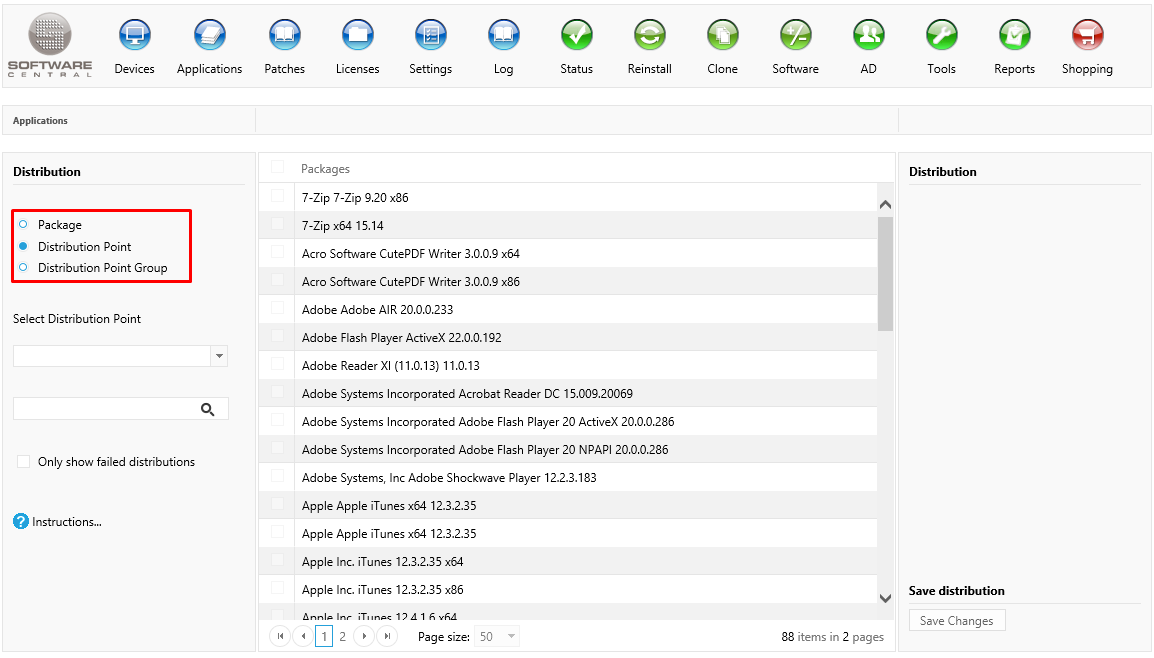1154x658 pixels.
Task: Open the Shopping cart icon
Action: tap(1087, 37)
